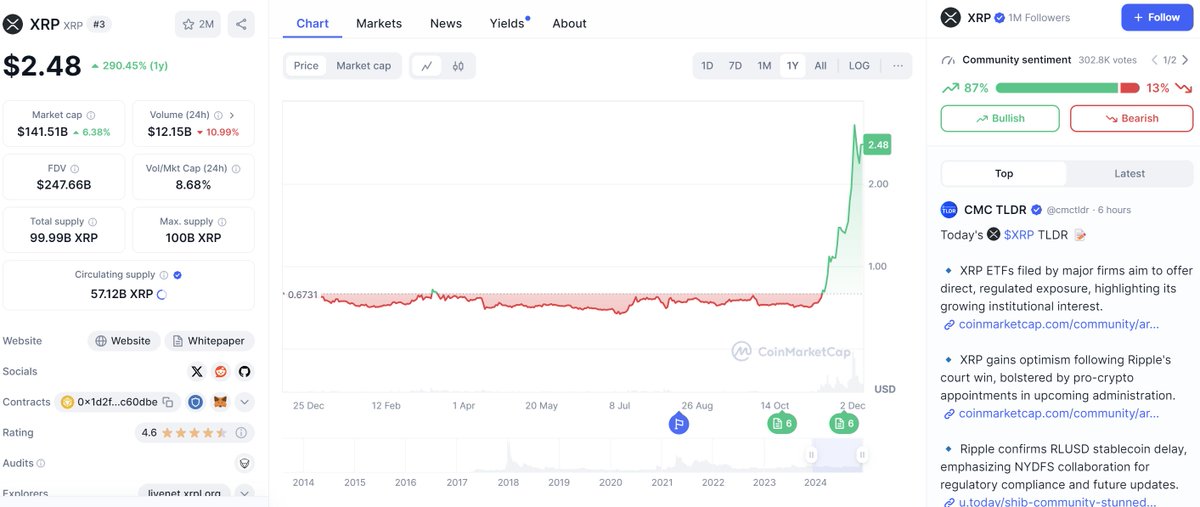
Task: Click the Market cap info icon
Action: [x=91, y=115]
